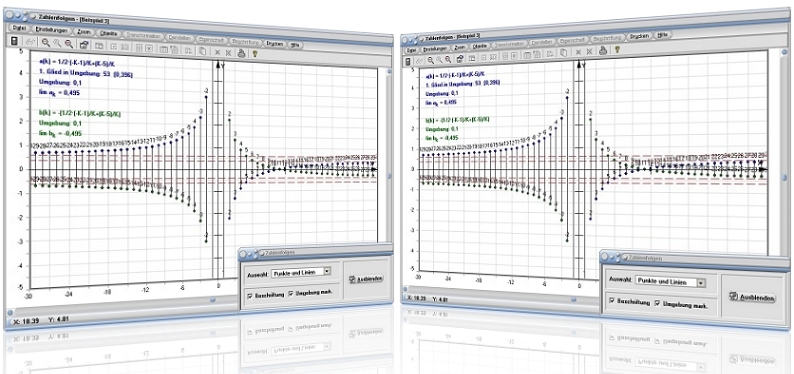This screenshot has width=794, height=374.
Task: Click zoom-in magnifier in right window toolbar
Action: tap(431, 60)
